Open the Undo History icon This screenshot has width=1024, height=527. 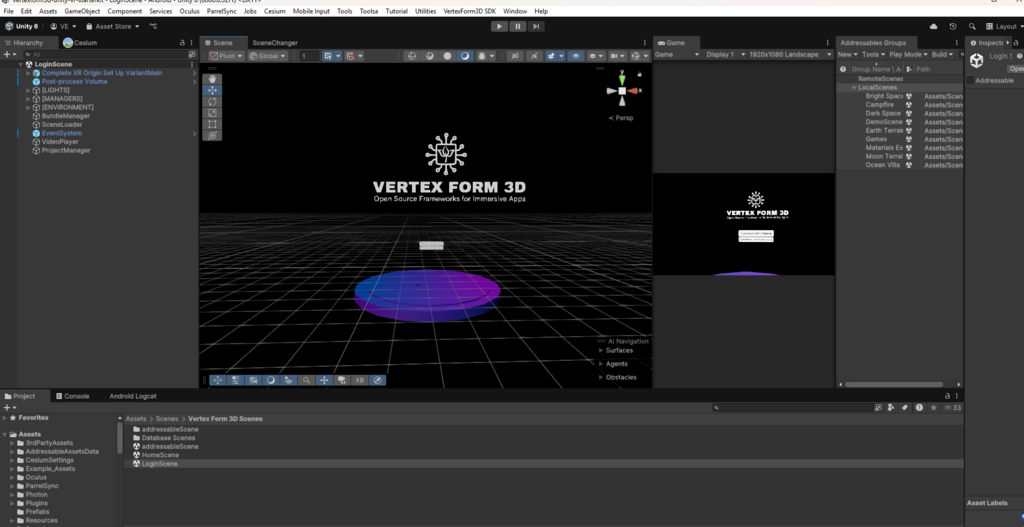pos(953,26)
